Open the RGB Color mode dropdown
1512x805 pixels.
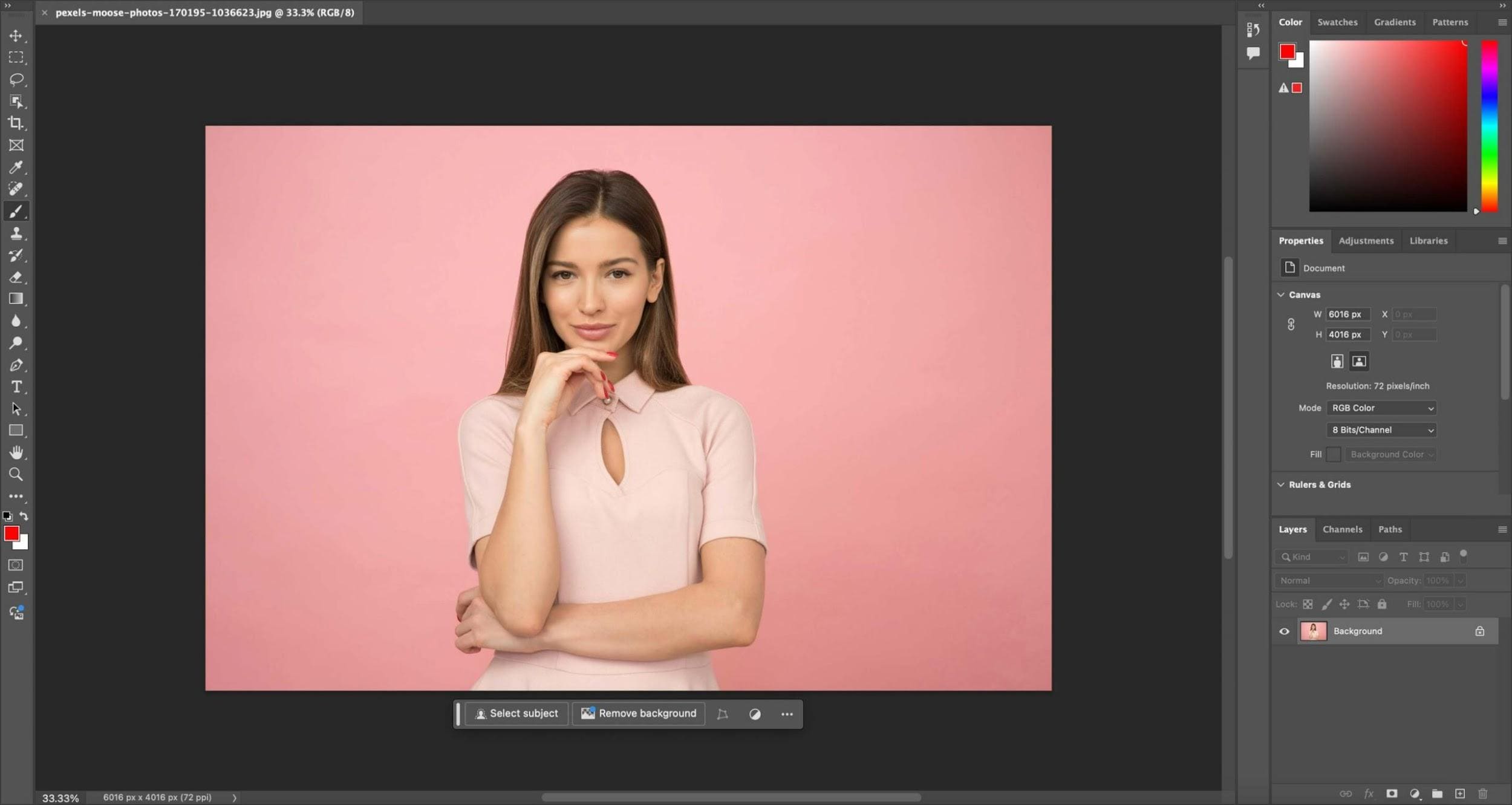click(x=1381, y=408)
